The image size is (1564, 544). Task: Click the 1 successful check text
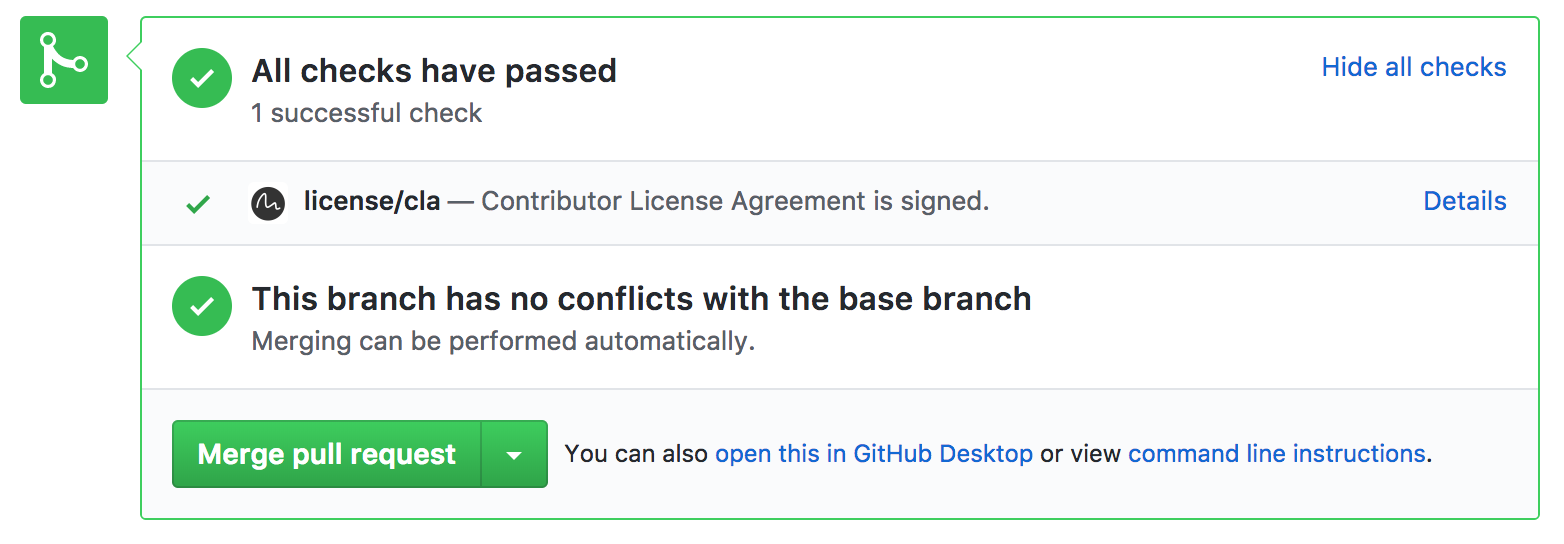click(366, 113)
